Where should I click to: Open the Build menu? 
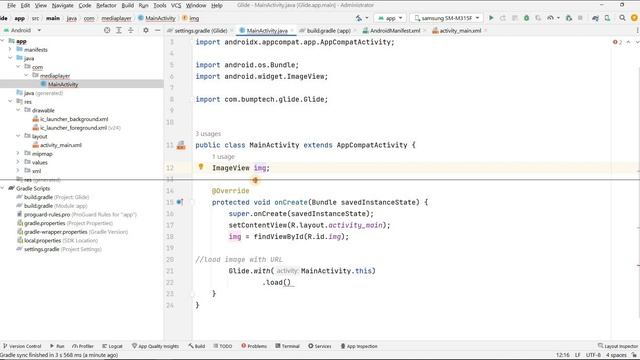(x=128, y=5)
